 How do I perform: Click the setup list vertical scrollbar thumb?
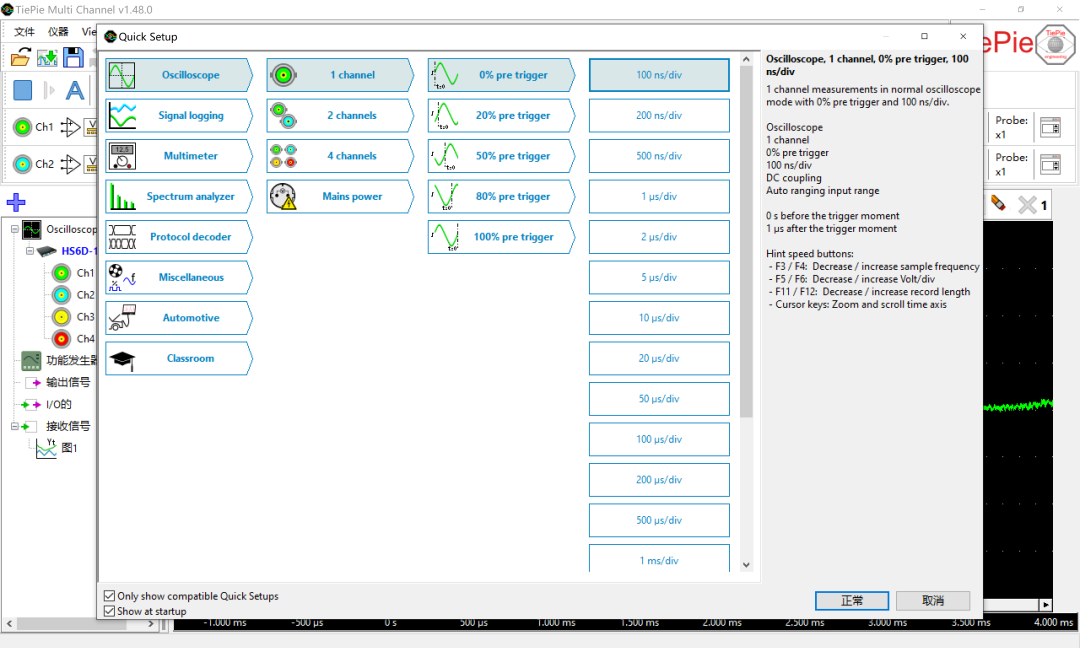pos(746,242)
